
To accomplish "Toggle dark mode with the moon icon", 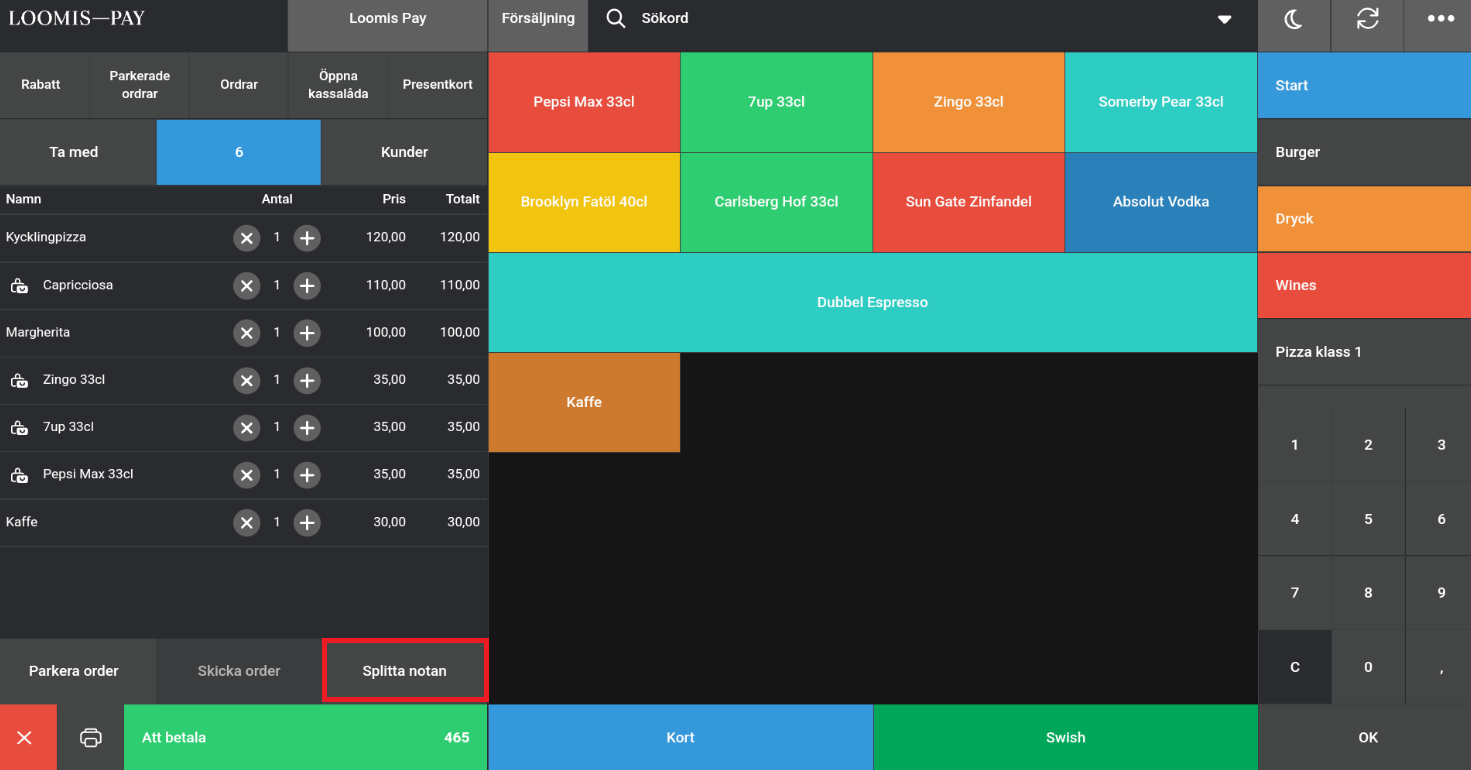I will [x=1293, y=20].
